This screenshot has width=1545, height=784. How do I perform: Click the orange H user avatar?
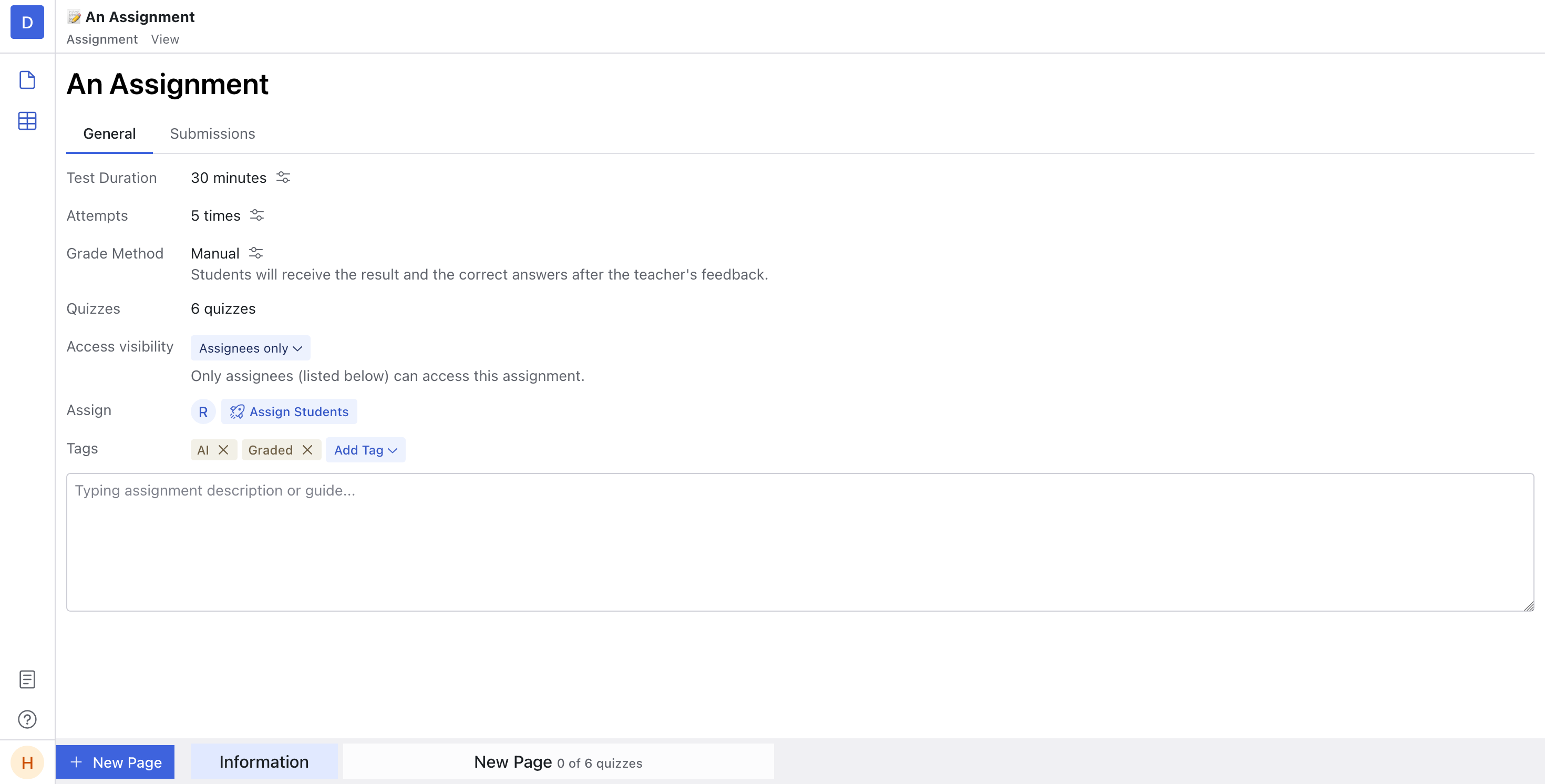click(x=27, y=762)
